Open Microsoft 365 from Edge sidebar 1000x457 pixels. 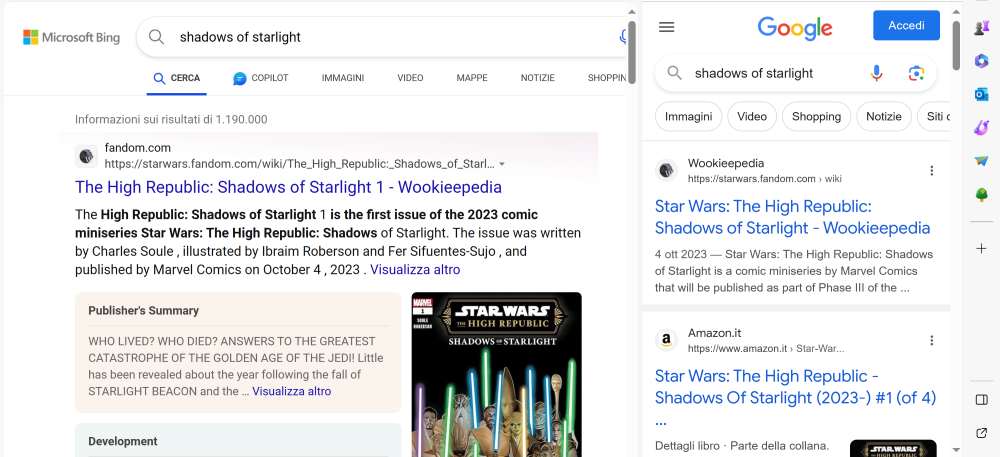coord(982,61)
